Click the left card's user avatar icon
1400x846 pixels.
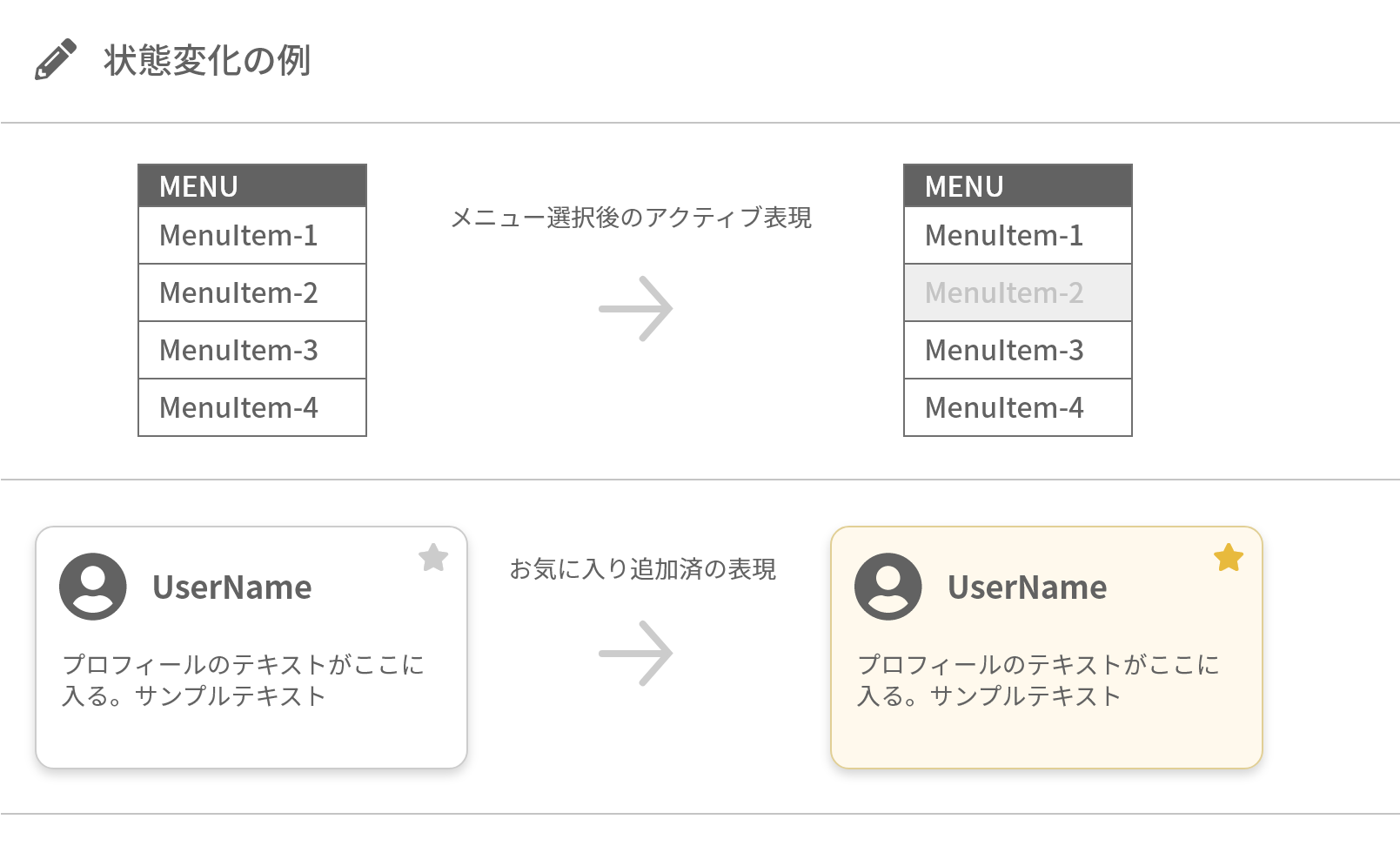coord(93,587)
